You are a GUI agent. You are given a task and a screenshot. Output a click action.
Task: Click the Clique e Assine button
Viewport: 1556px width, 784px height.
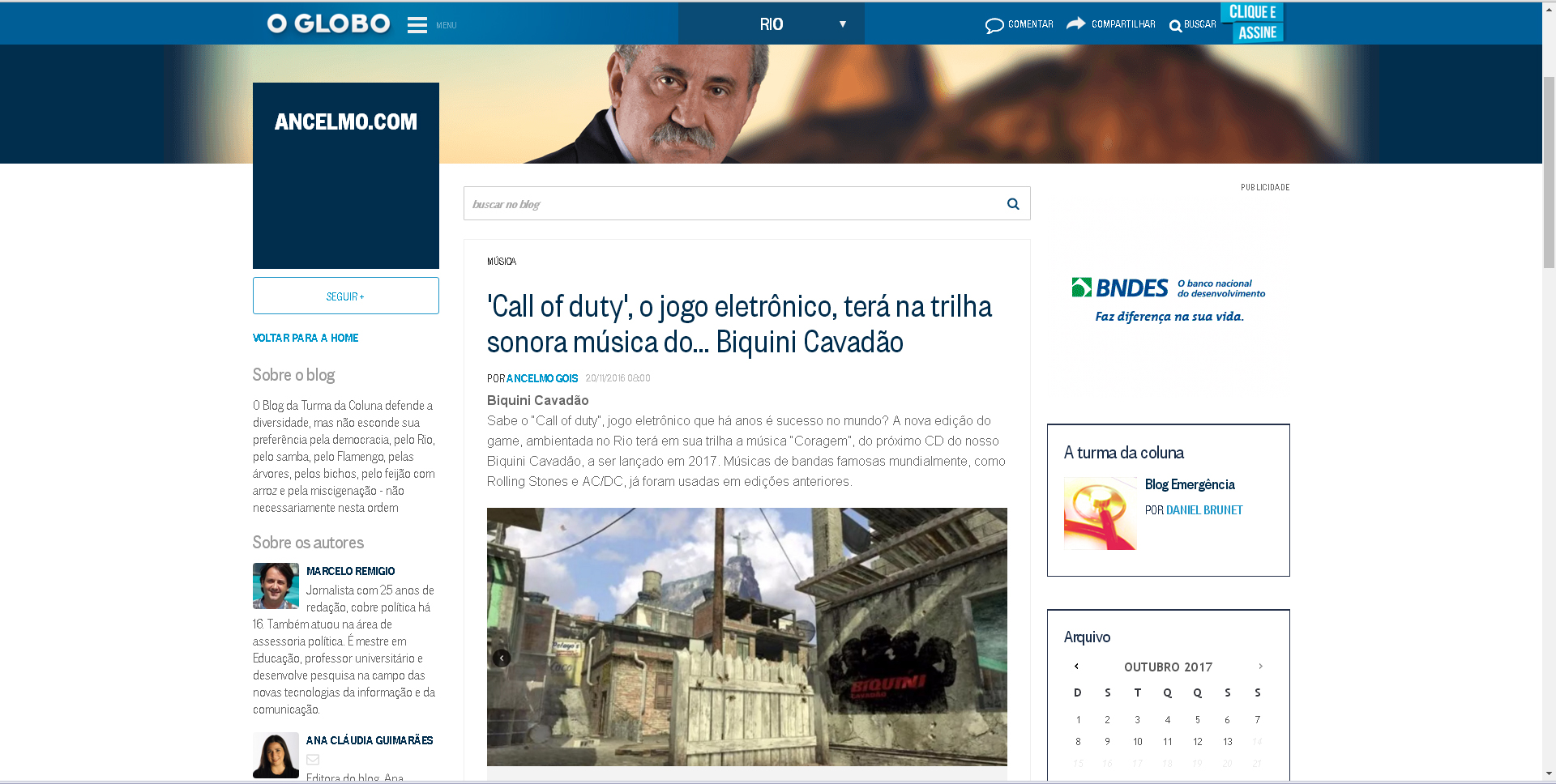tap(1252, 23)
